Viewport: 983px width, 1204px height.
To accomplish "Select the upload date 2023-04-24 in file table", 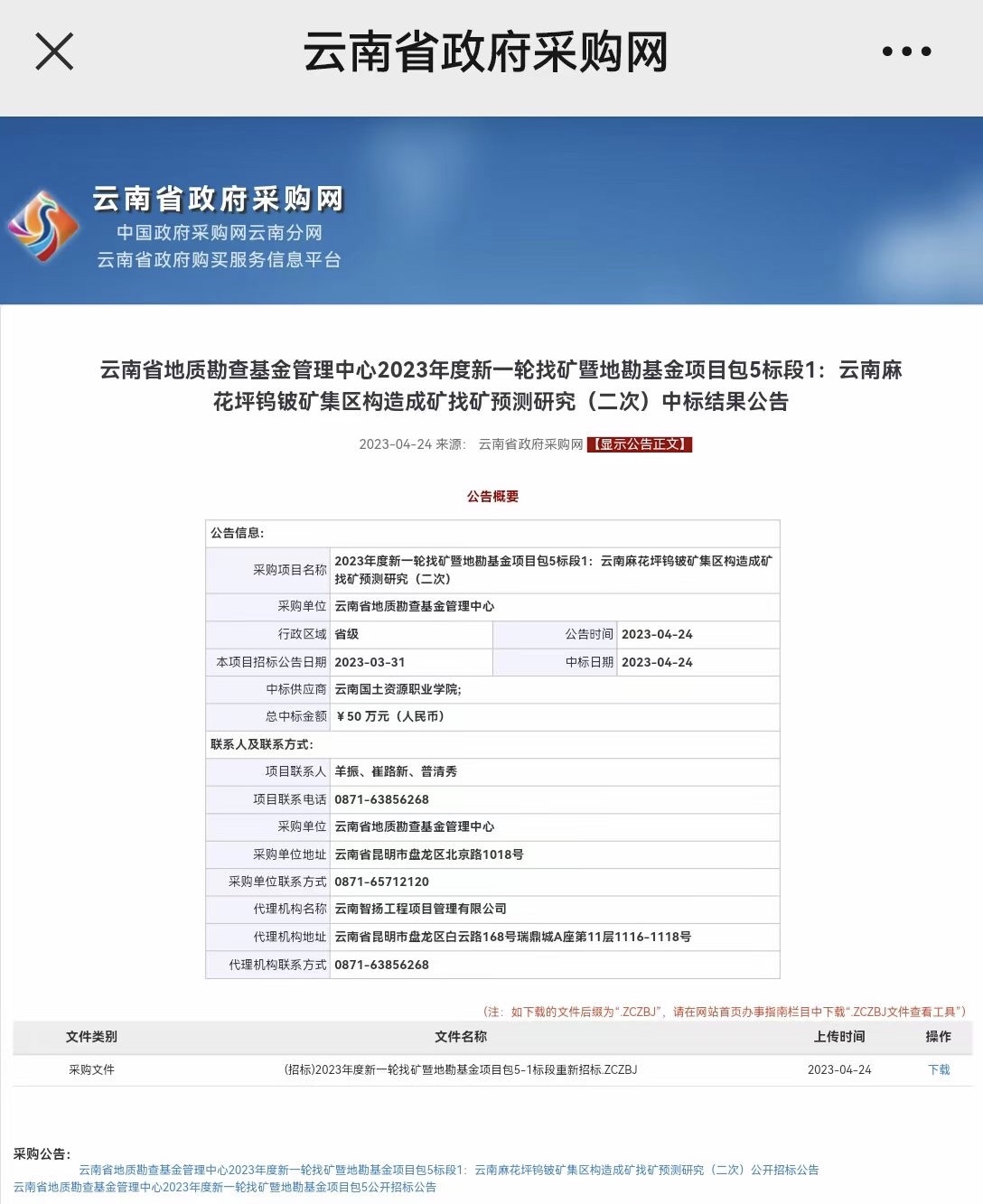I will pos(839,1069).
